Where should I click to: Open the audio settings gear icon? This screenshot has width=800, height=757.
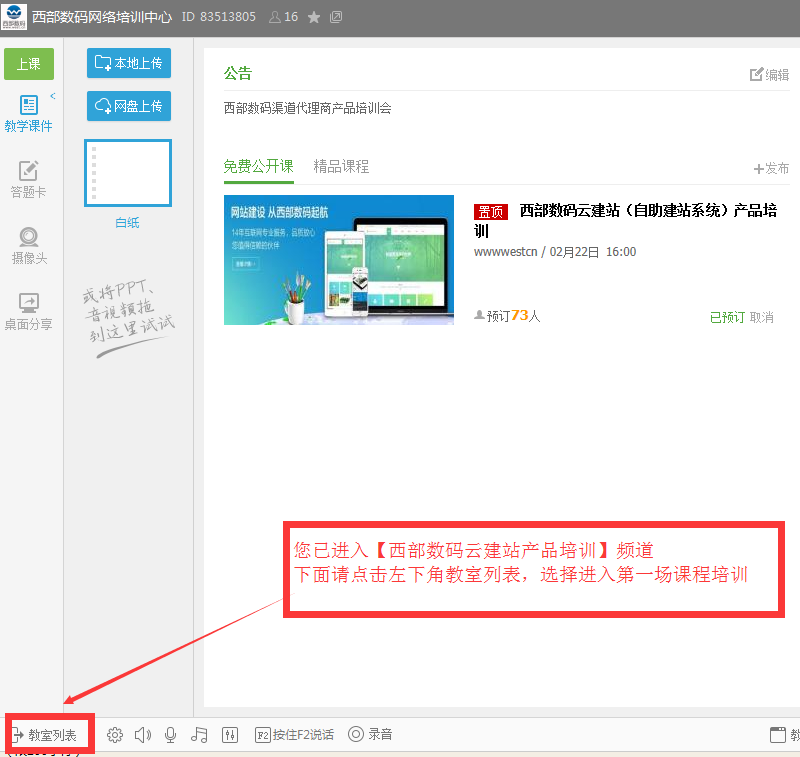[114, 733]
